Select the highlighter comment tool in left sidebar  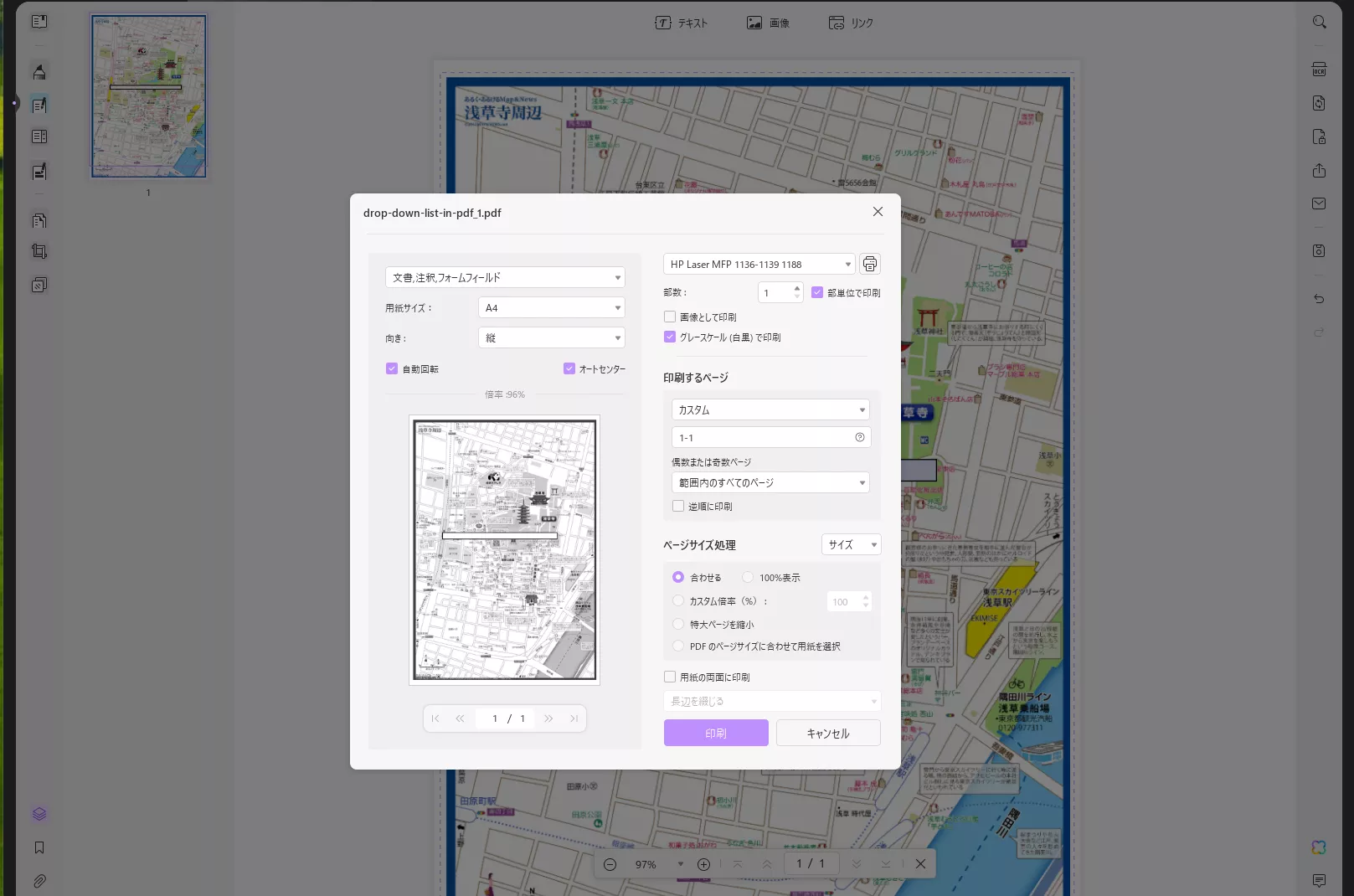[x=39, y=72]
